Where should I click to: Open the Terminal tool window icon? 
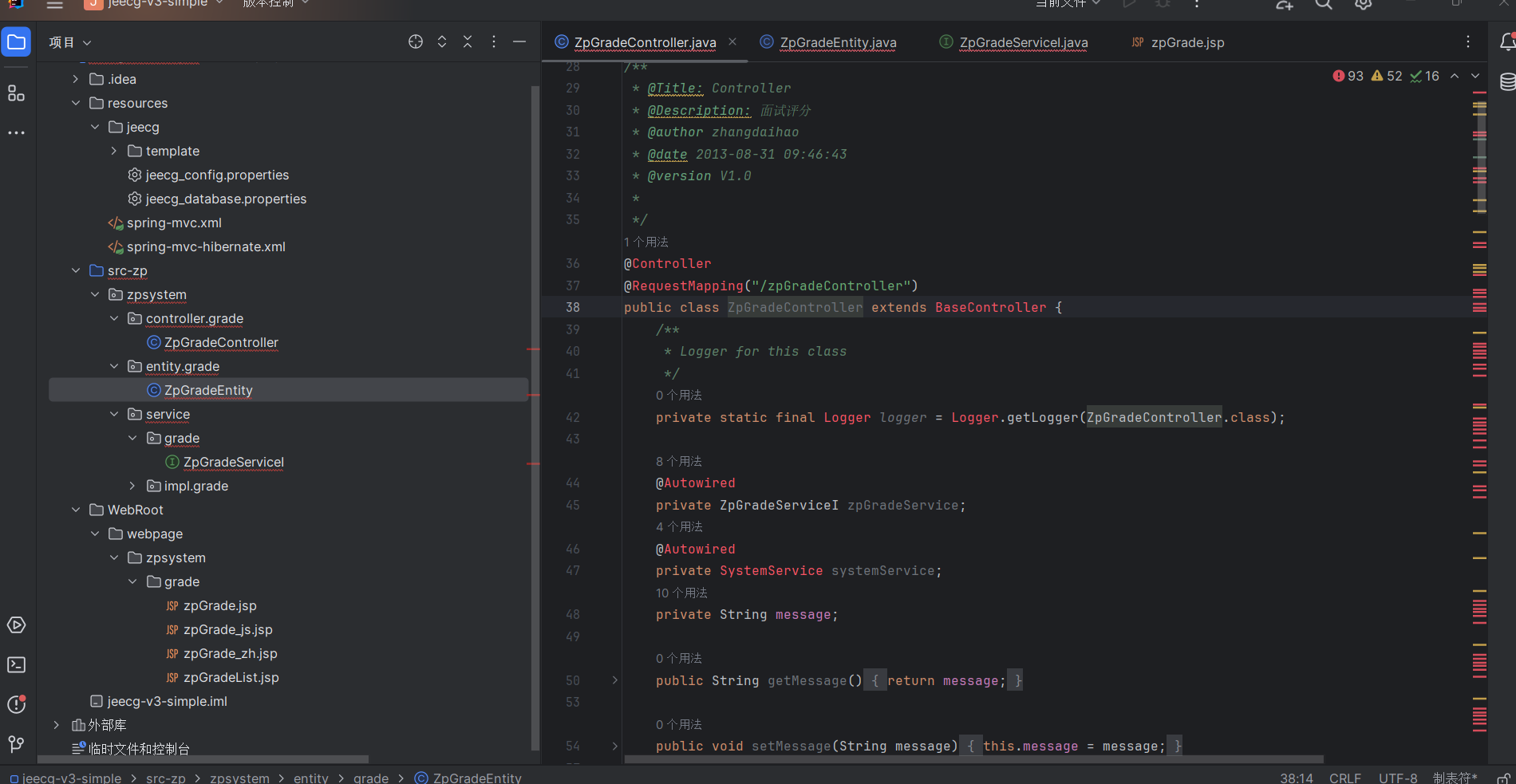pyautogui.click(x=16, y=664)
